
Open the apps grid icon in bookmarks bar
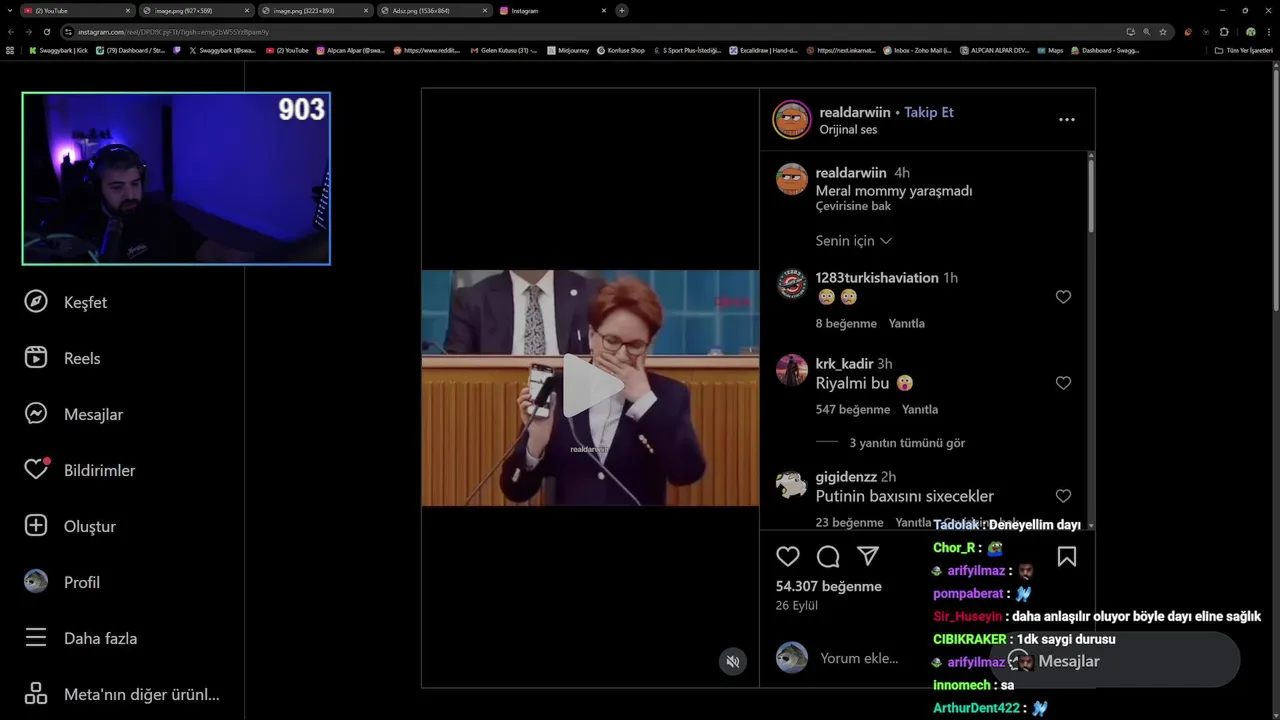click(x=10, y=50)
